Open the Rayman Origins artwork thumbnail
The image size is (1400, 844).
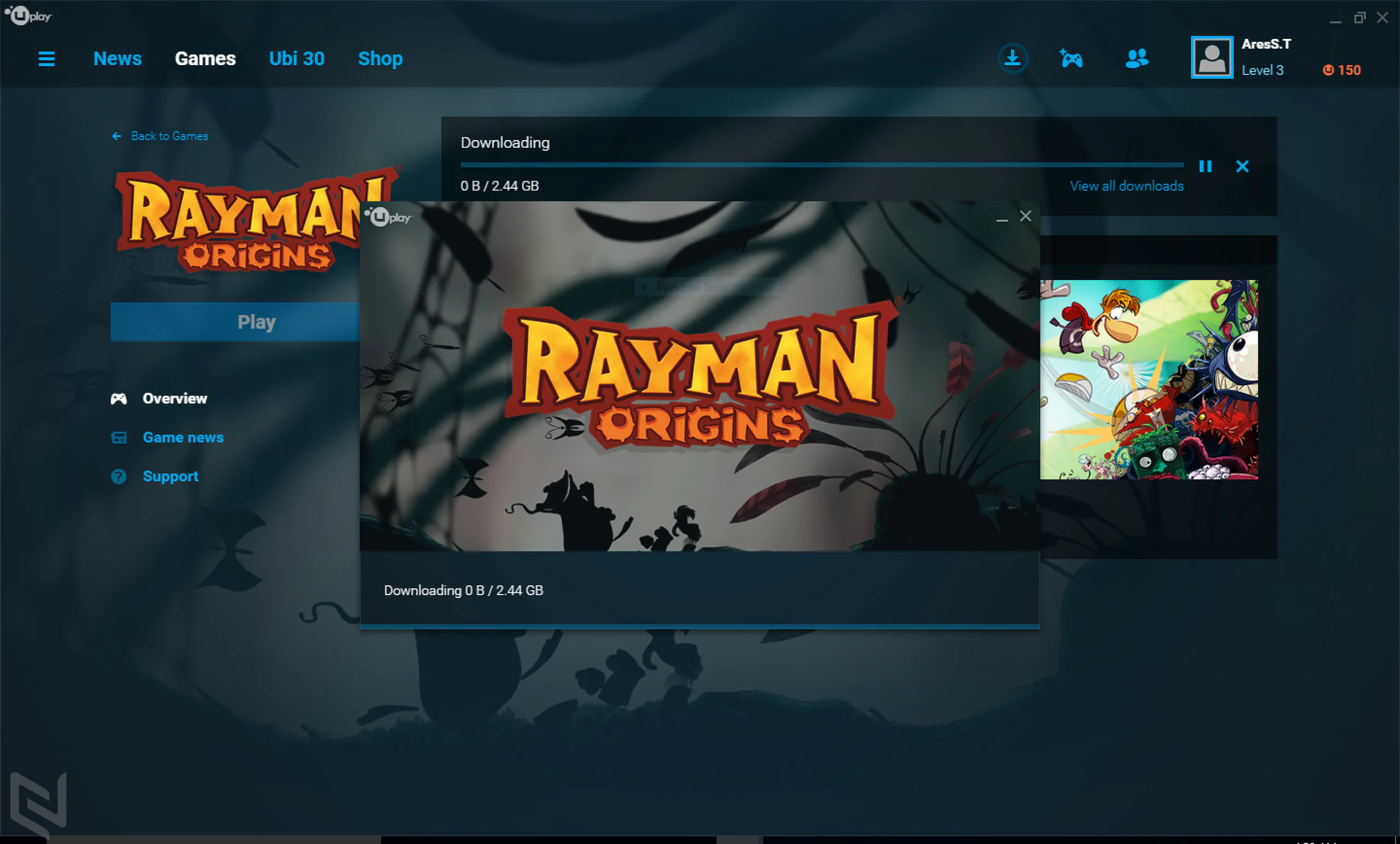click(1149, 380)
